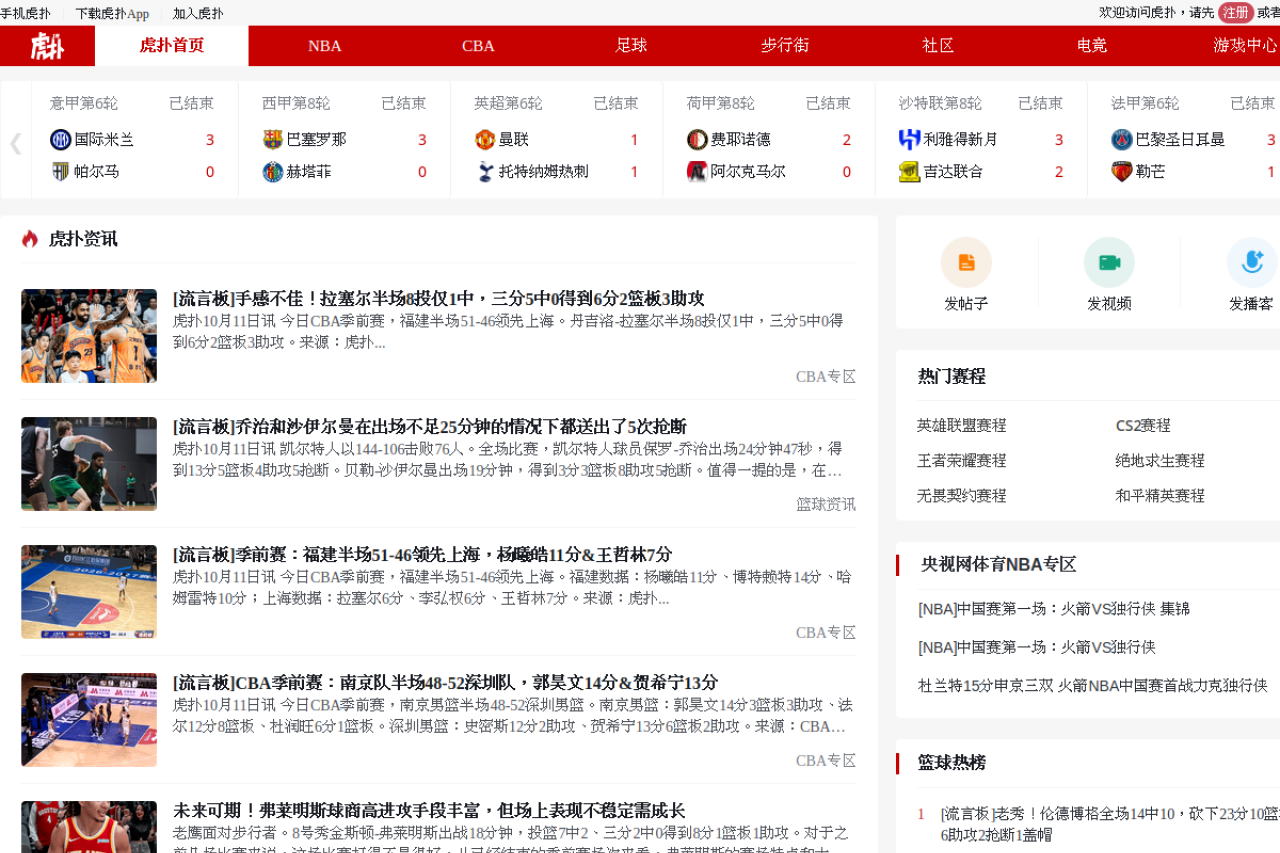Open the 王者荣耀赛程 schedule link
This screenshot has width=1280, height=853.
pyautogui.click(x=962, y=461)
